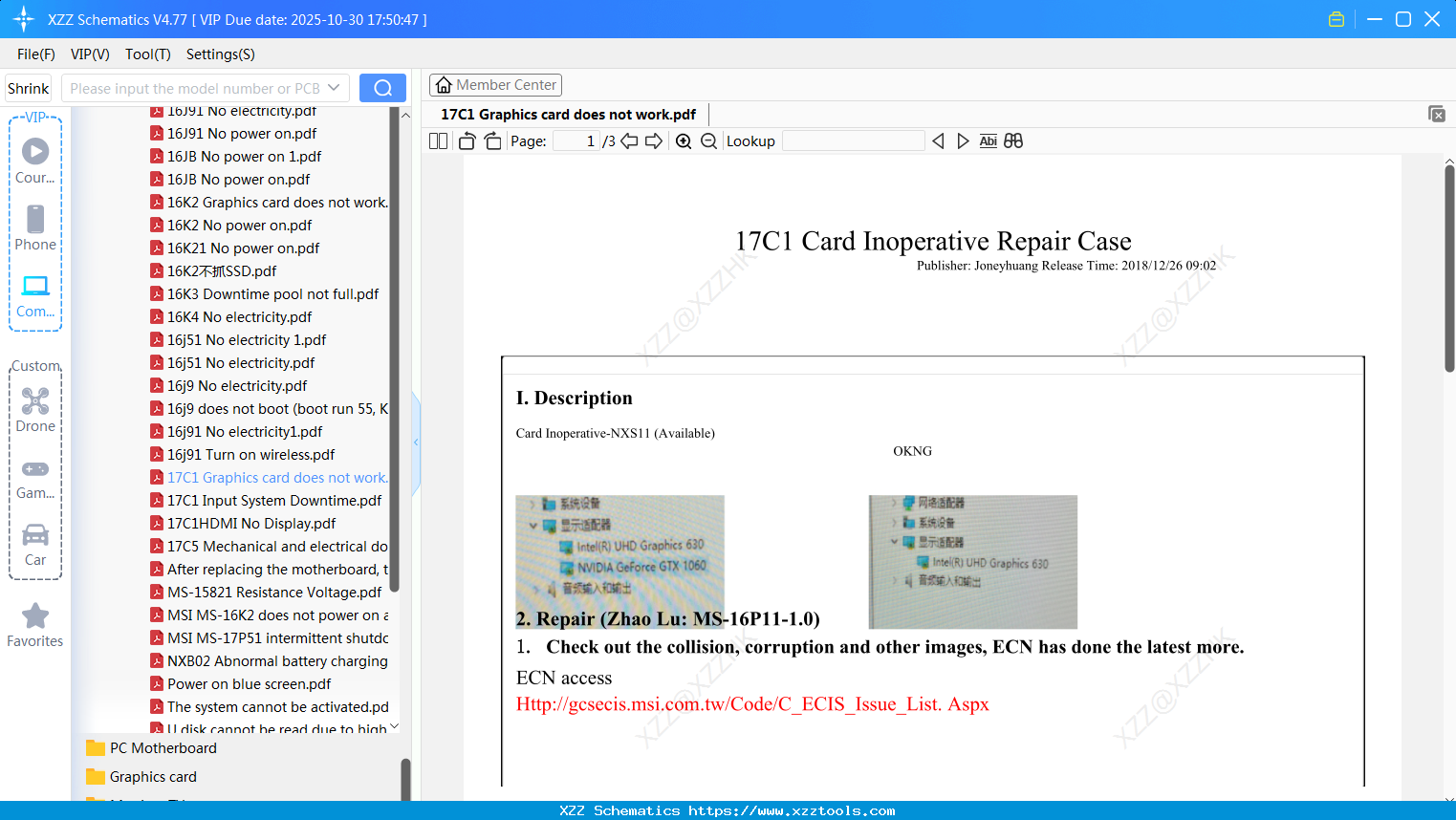Toggle the two-page view icon

439,141
